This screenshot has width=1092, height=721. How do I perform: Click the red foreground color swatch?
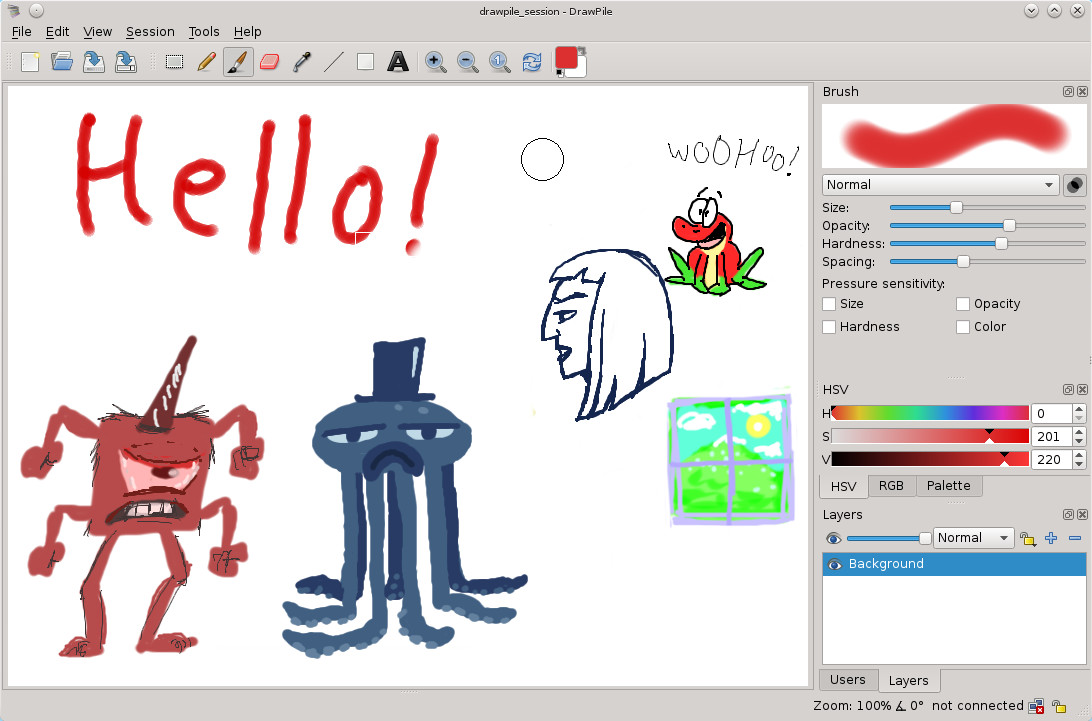[566, 58]
